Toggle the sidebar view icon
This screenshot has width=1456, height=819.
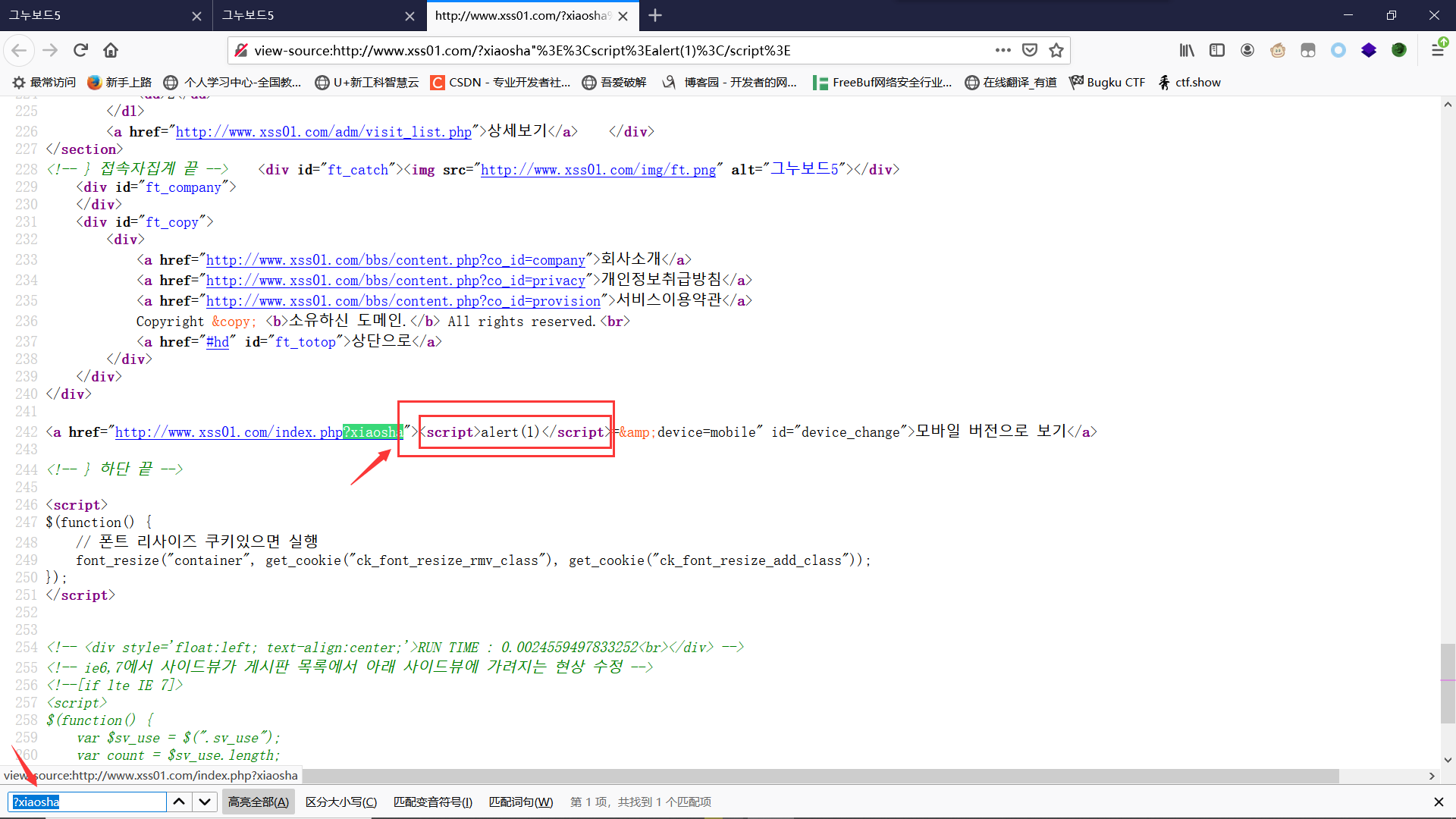click(1217, 50)
